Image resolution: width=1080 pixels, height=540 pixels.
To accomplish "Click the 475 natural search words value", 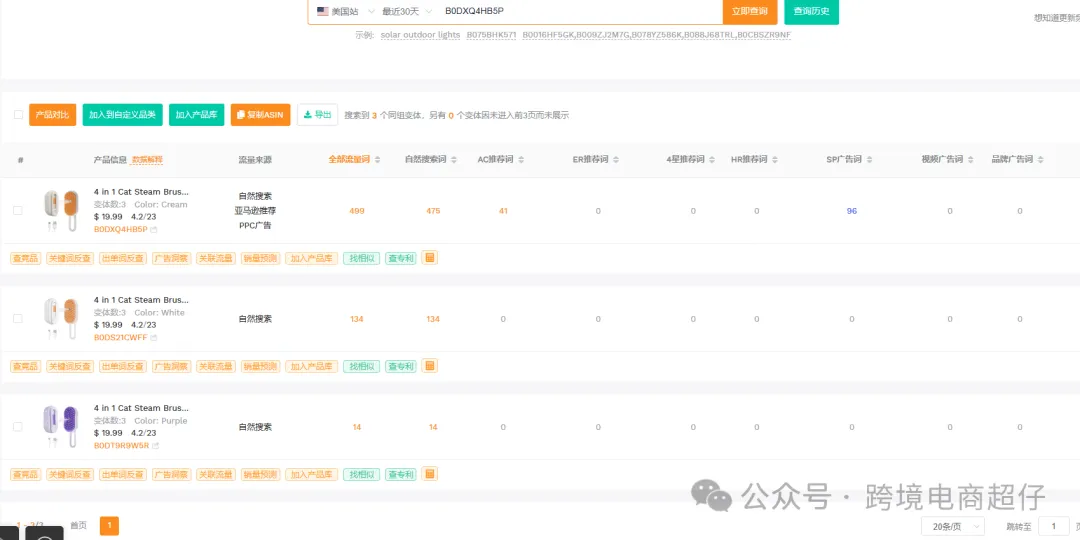I will pyautogui.click(x=433, y=211).
